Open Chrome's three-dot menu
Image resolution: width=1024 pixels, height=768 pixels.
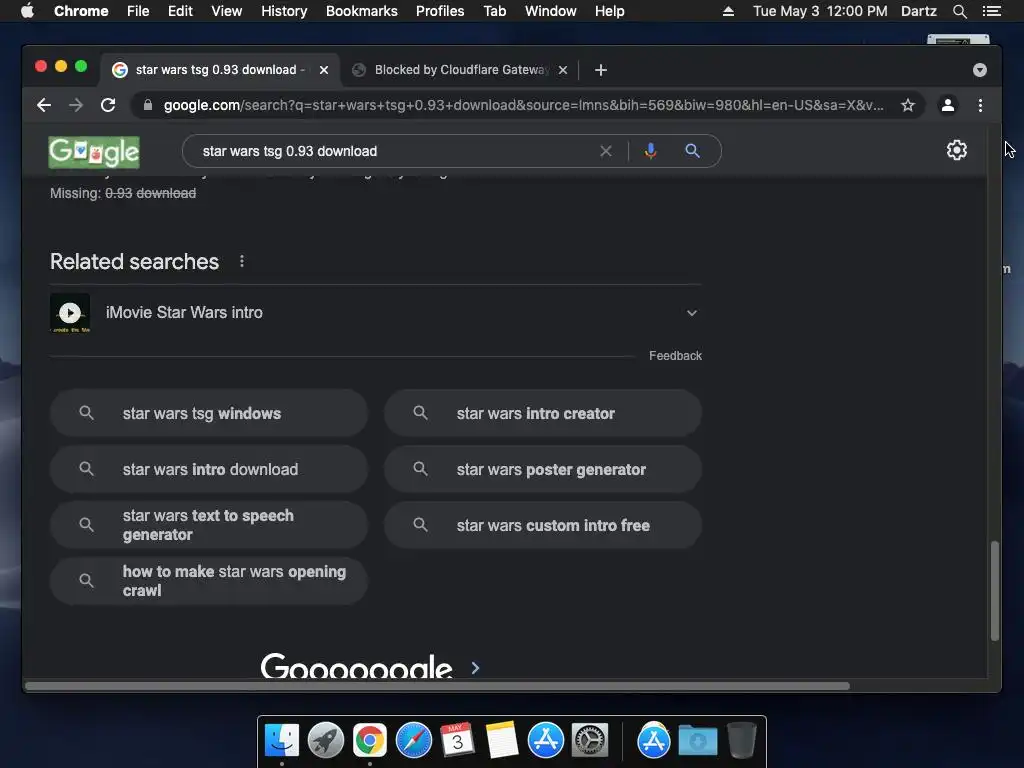click(980, 105)
